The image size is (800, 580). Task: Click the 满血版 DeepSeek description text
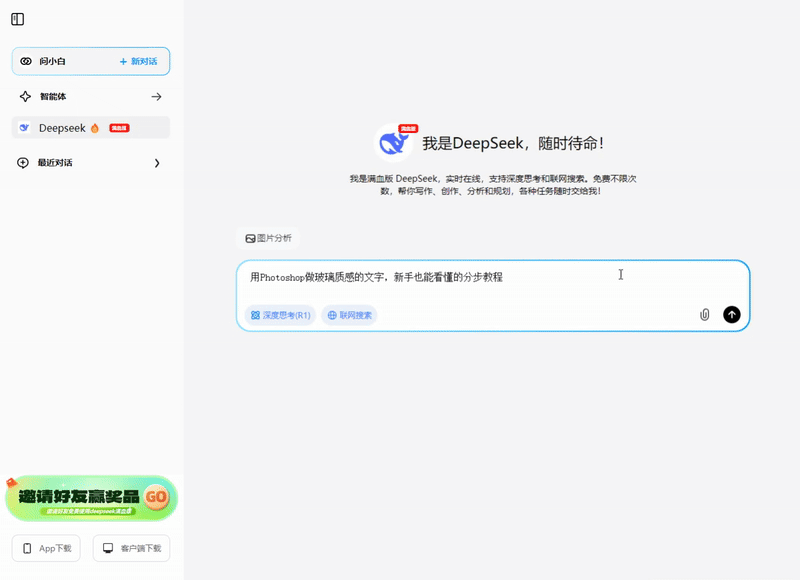493,185
